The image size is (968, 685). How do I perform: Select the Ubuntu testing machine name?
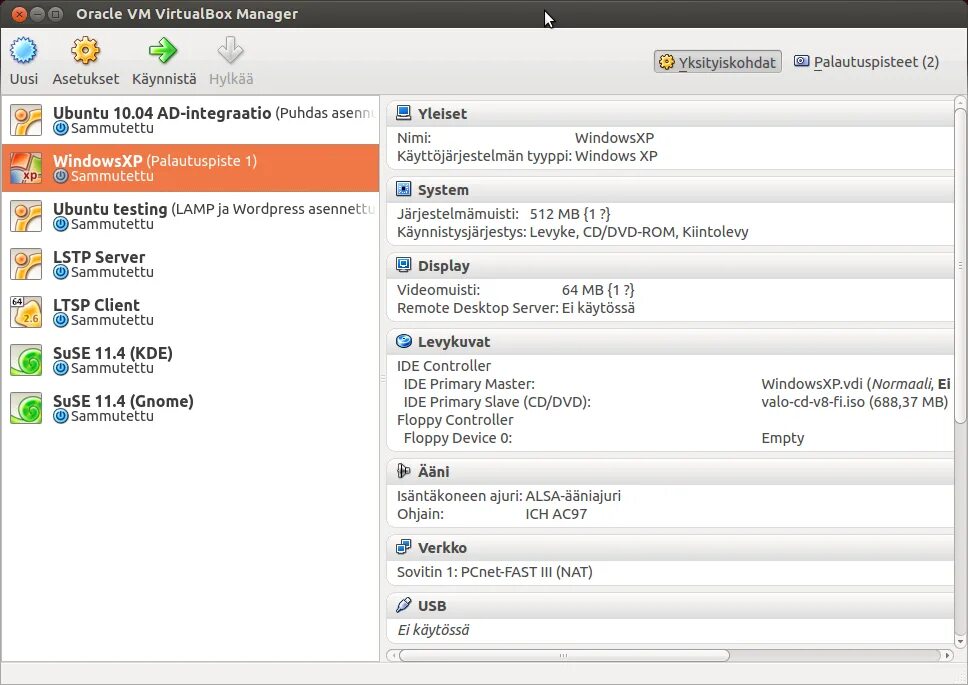coord(110,209)
